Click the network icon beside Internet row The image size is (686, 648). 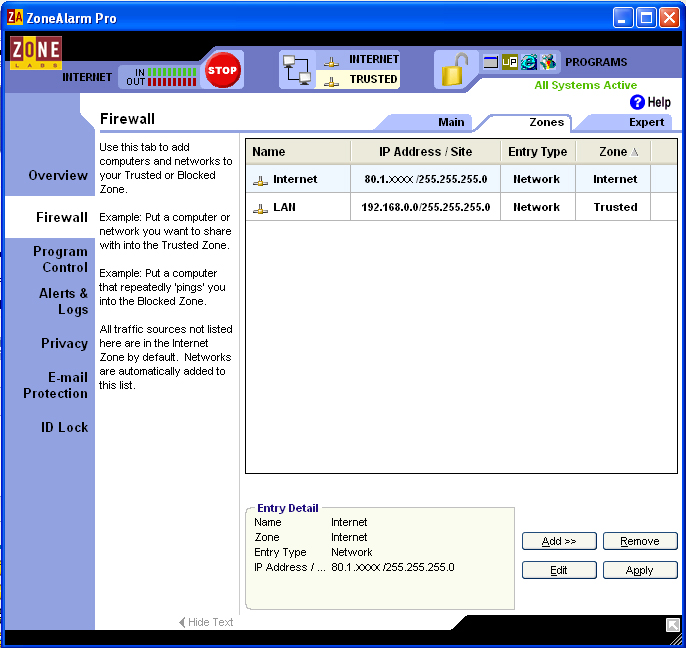(x=260, y=180)
